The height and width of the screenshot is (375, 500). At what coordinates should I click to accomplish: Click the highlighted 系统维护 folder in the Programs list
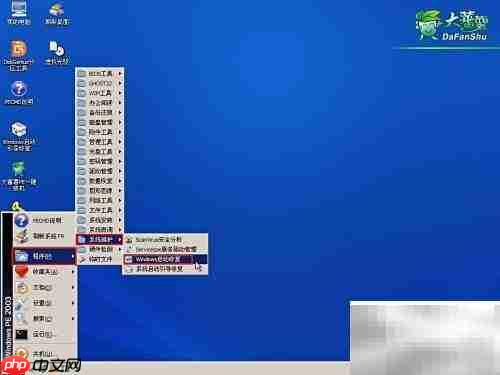[100, 239]
